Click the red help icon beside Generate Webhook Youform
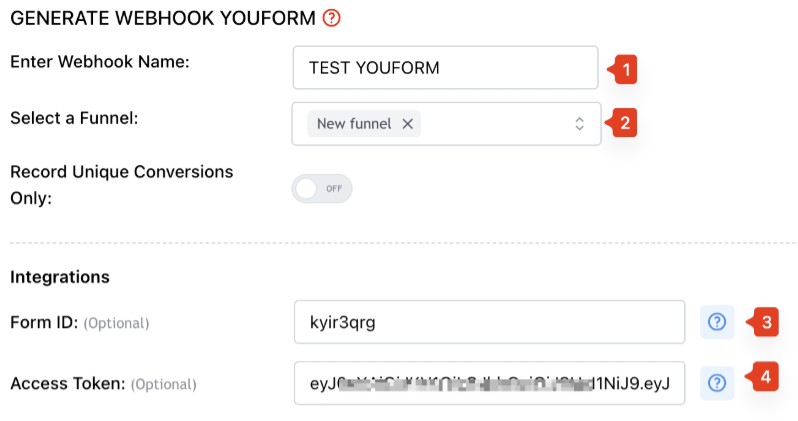Viewport: 798px width, 421px height. 331,18
